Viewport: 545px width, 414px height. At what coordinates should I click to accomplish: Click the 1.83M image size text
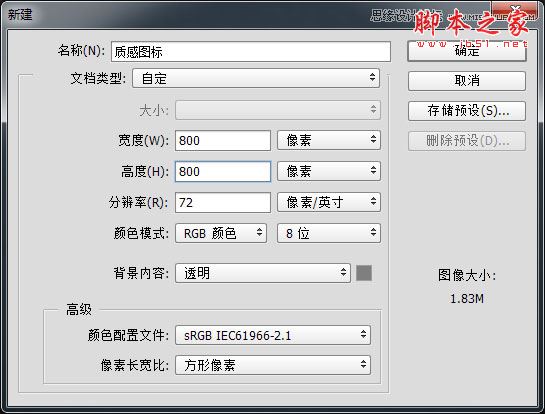467,299
